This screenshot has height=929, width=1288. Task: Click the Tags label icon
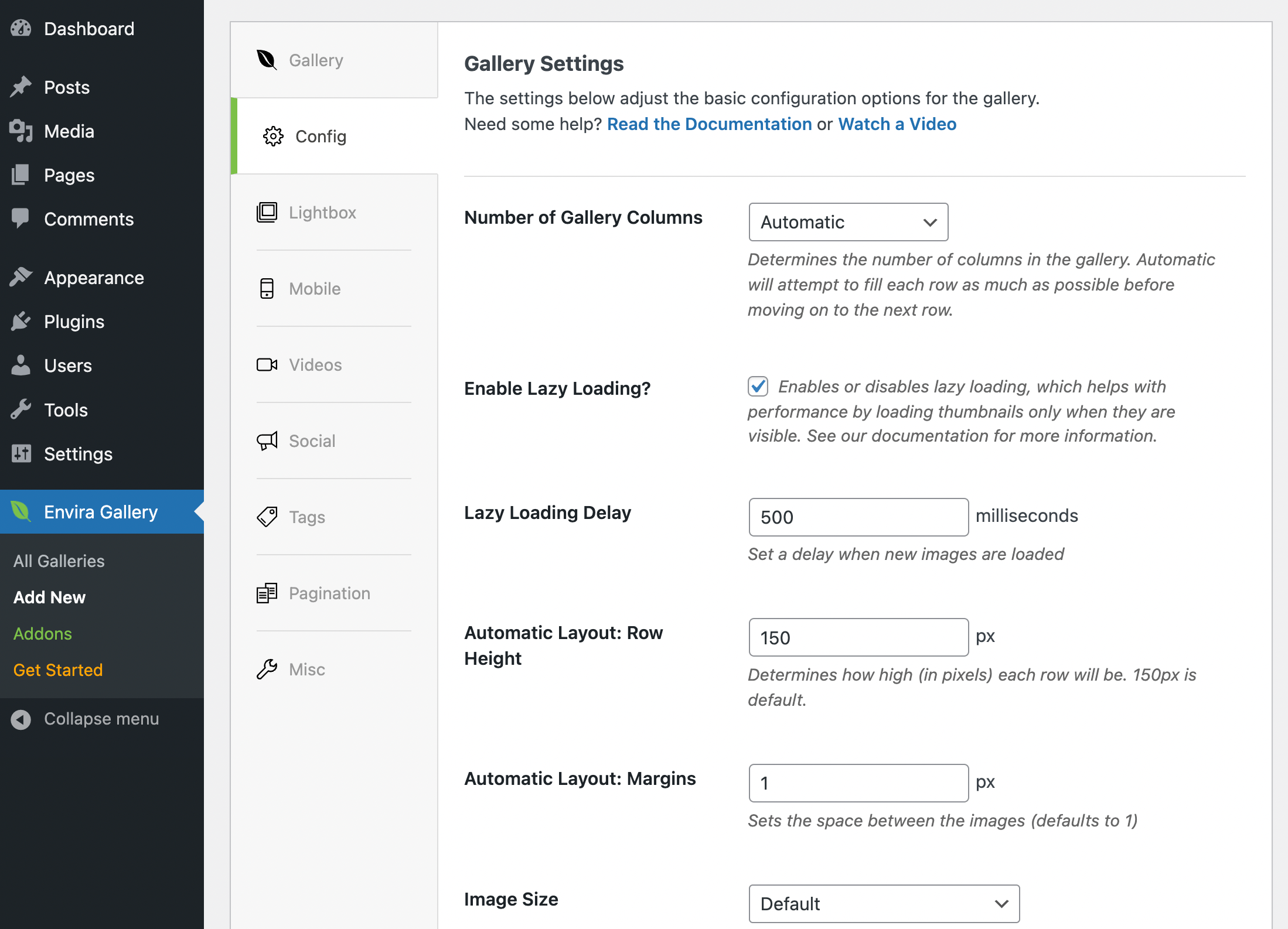pos(267,517)
